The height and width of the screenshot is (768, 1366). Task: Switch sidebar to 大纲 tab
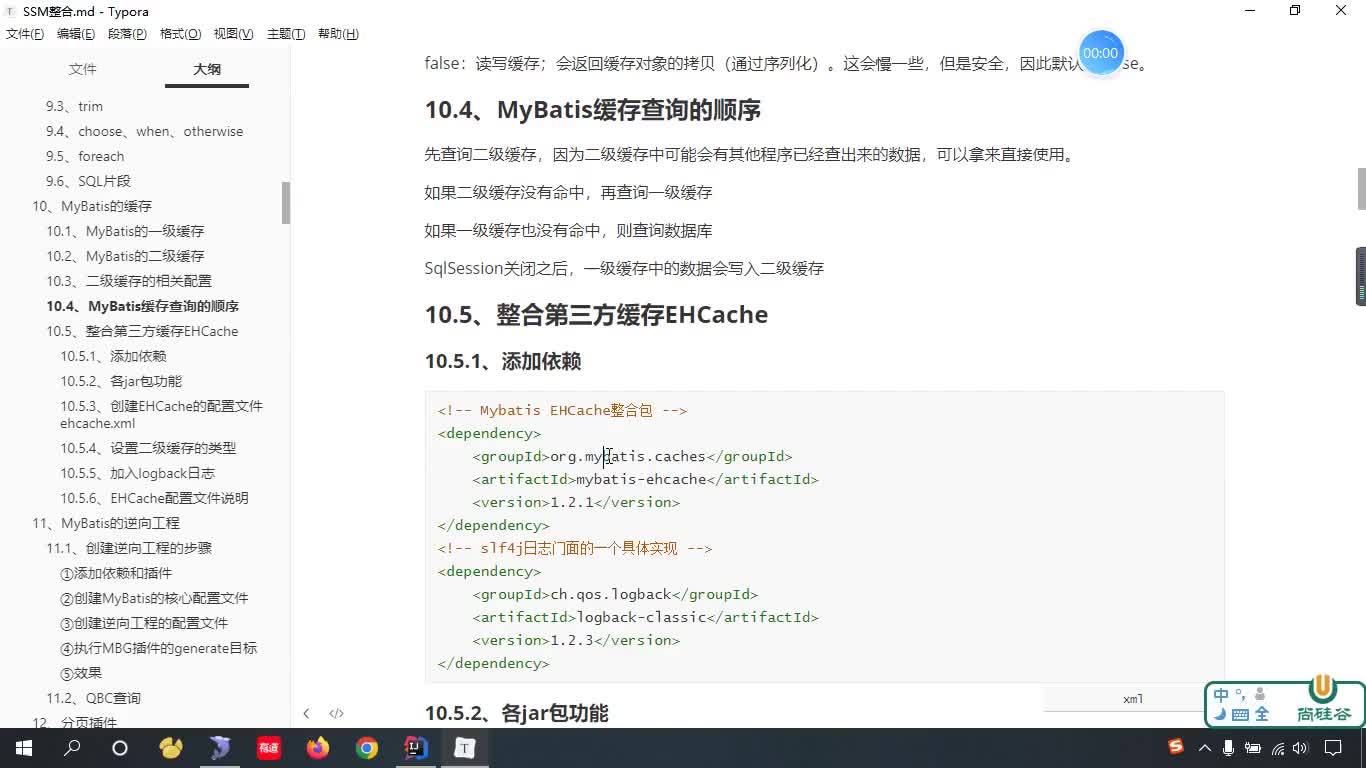click(207, 69)
